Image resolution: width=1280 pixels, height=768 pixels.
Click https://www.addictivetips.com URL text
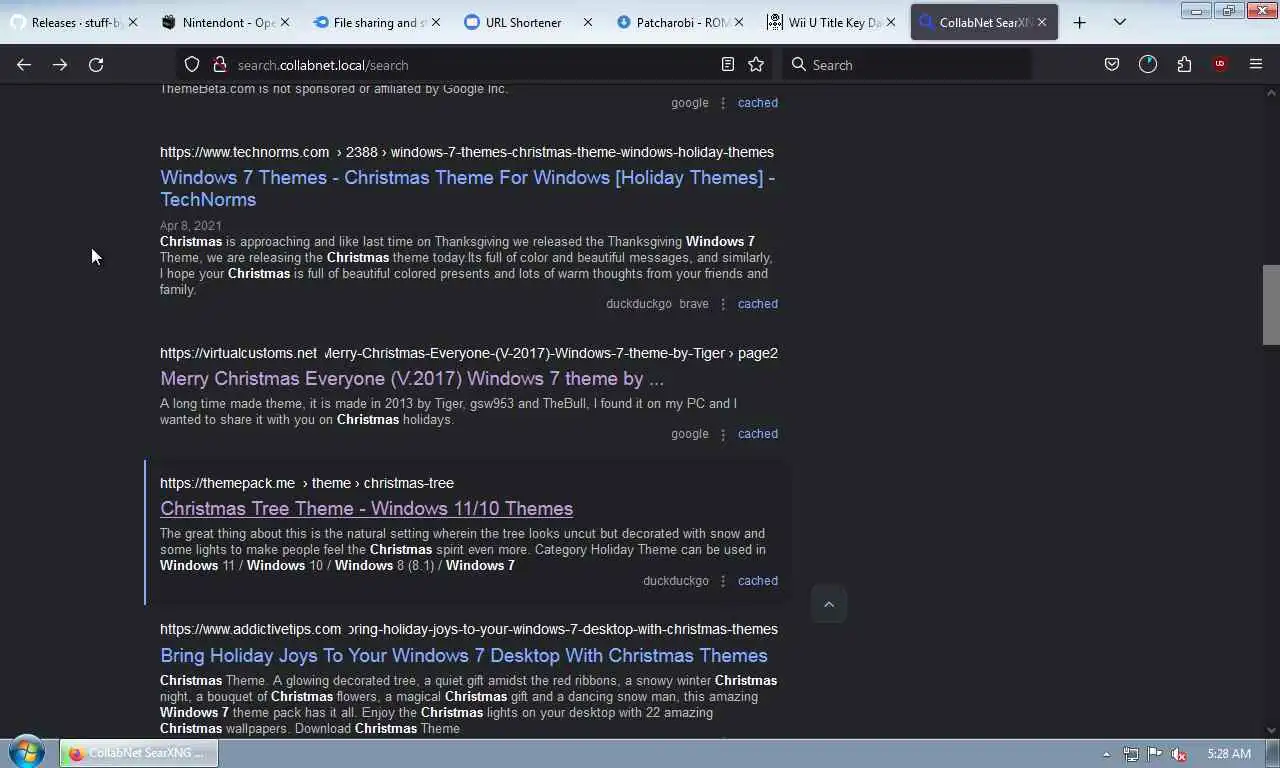[250, 629]
